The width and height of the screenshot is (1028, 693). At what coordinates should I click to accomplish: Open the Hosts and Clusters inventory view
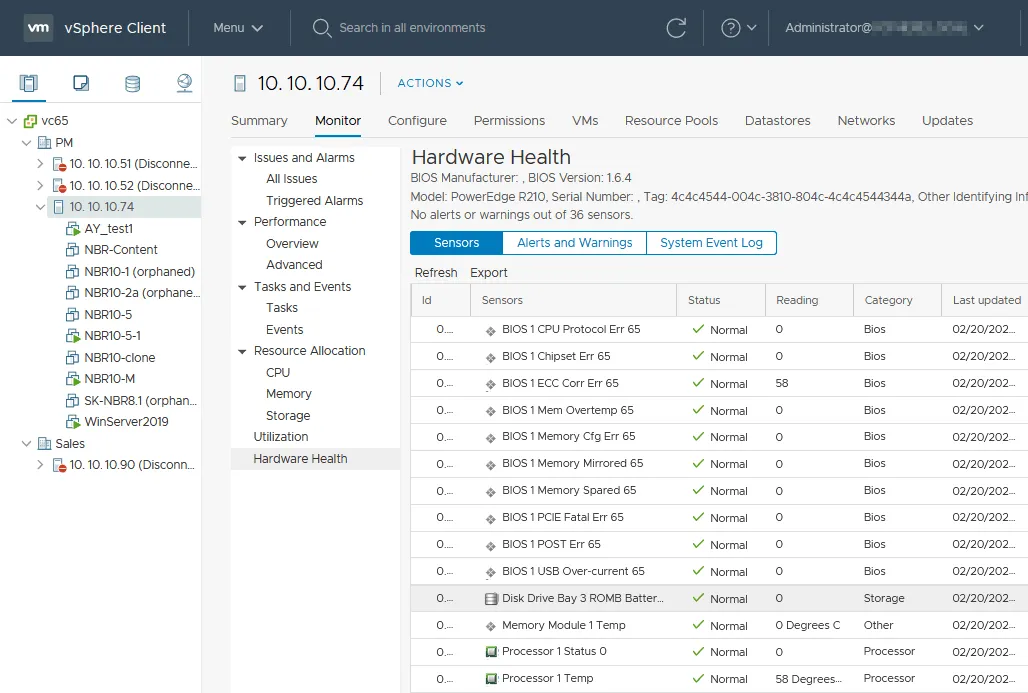(29, 83)
